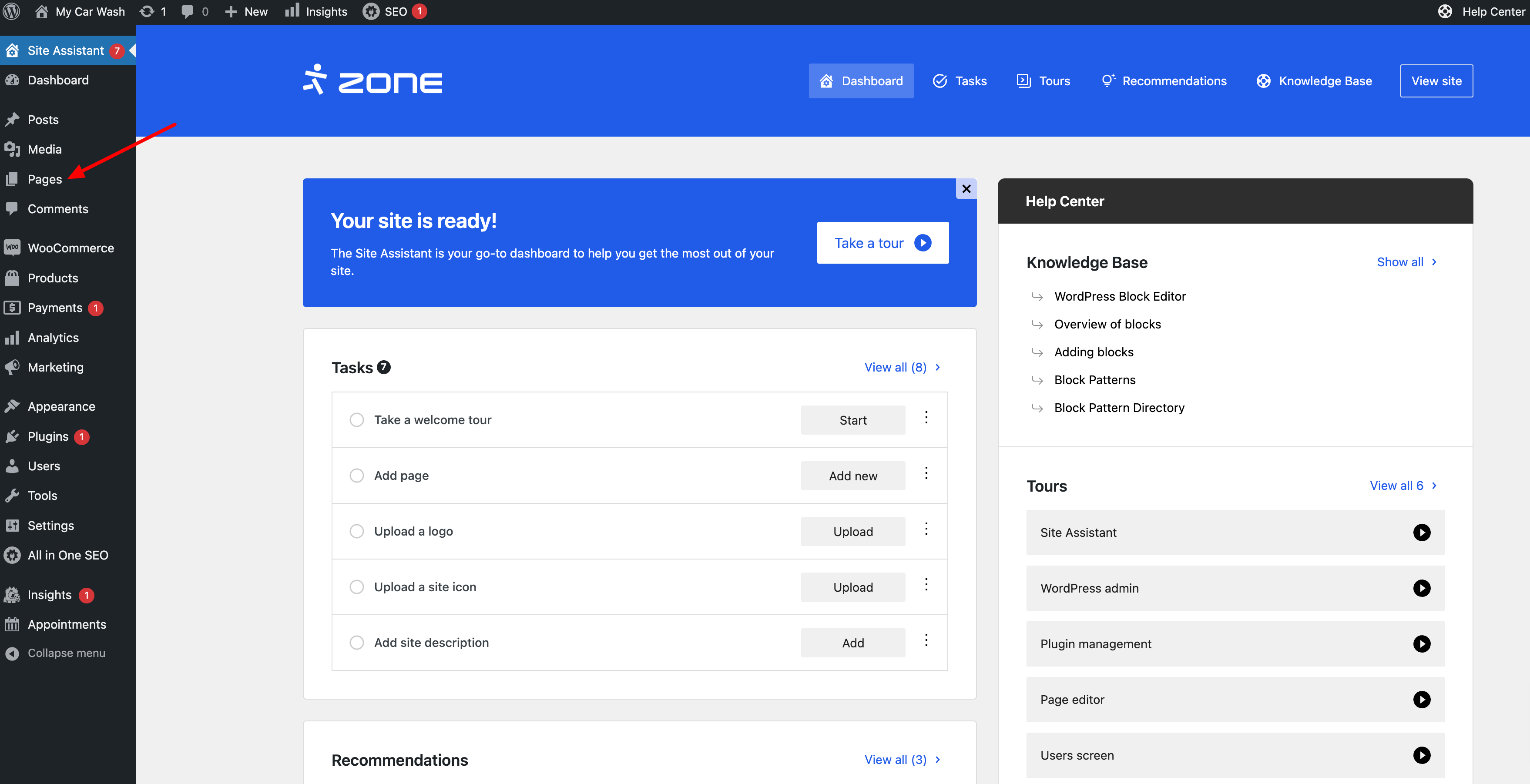Click the WordPress logo in admin bar
The width and height of the screenshot is (1530, 784).
point(12,11)
